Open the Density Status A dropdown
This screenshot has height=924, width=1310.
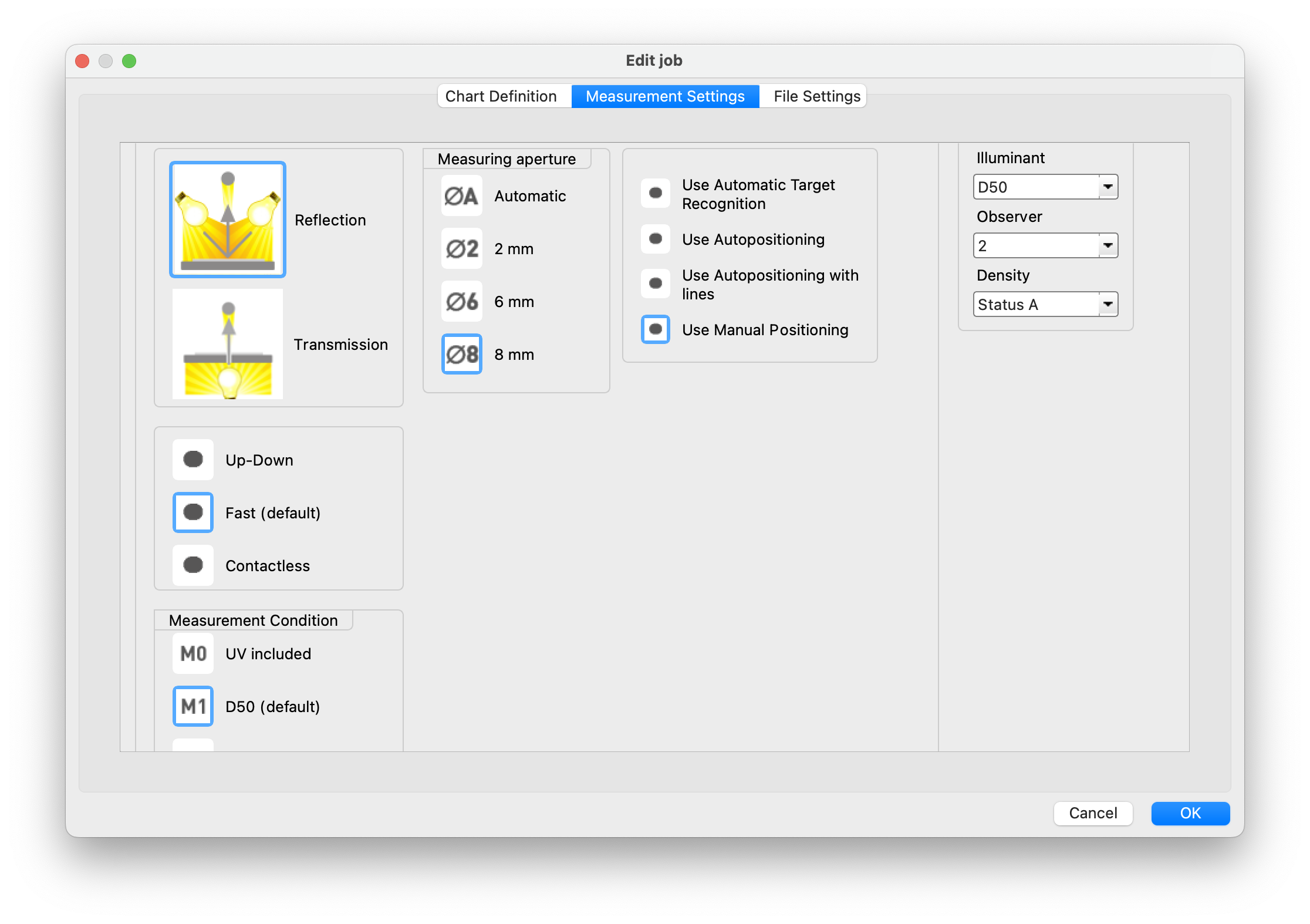point(1107,305)
